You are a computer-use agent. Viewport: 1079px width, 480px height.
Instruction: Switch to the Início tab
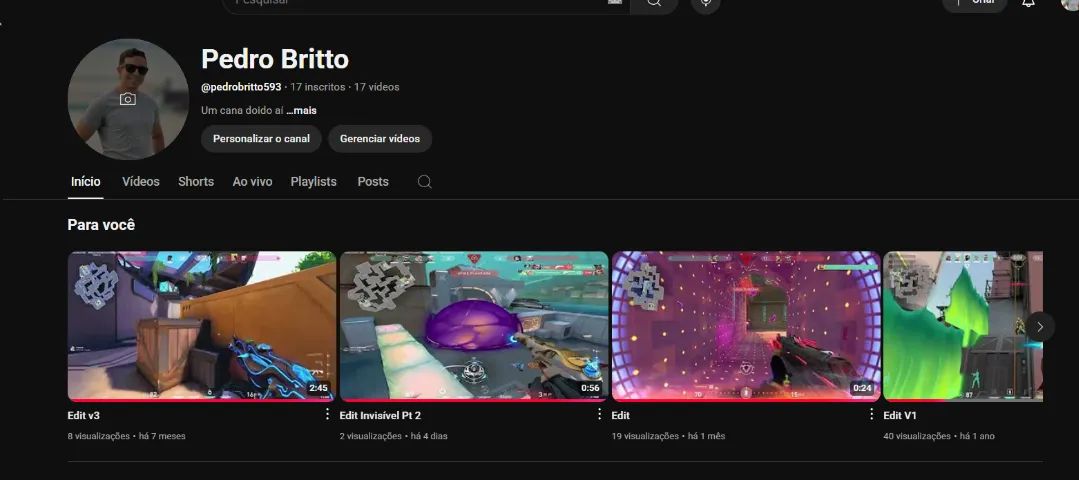(85, 182)
